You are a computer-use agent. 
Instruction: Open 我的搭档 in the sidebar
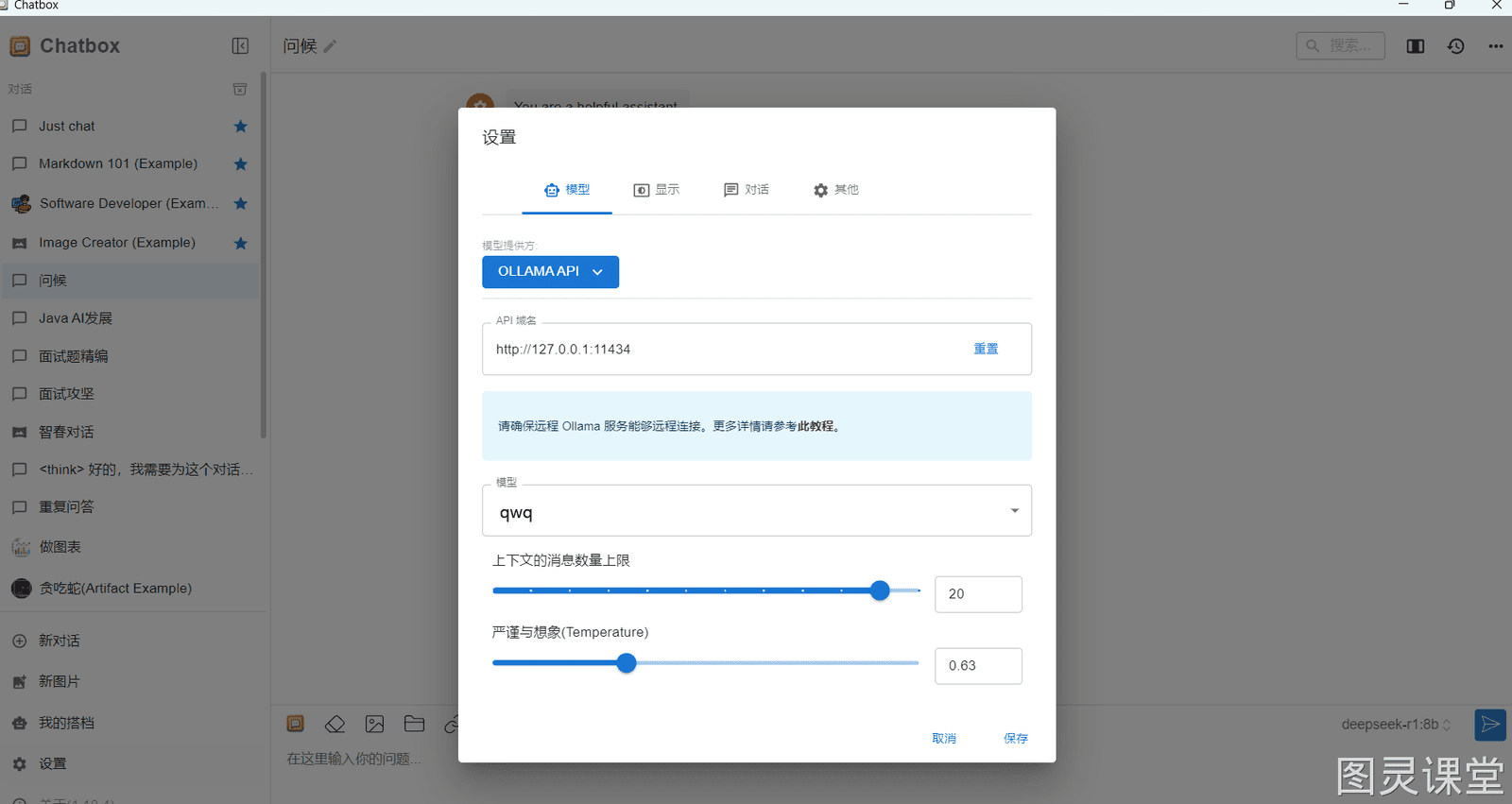pyautogui.click(x=133, y=724)
